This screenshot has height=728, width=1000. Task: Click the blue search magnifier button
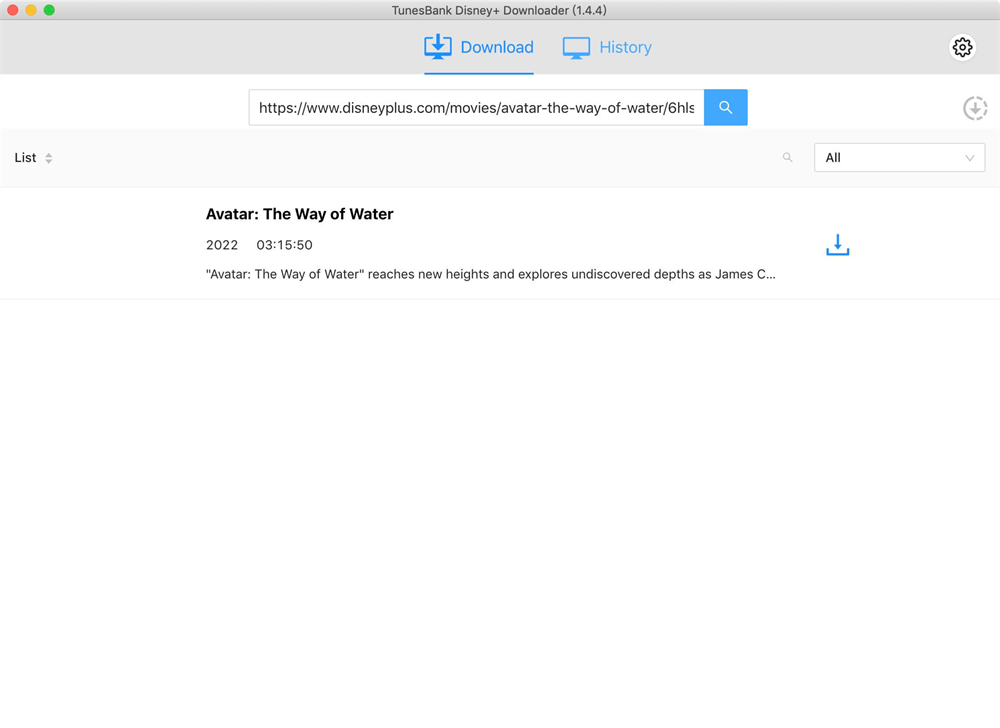[725, 107]
